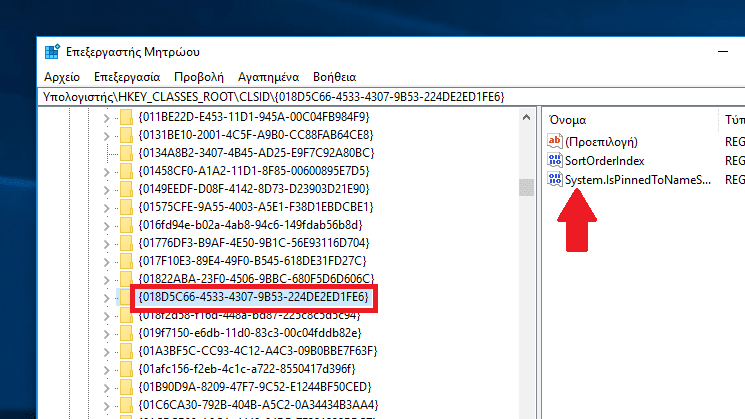745x419 pixels.
Task: Click folder icon of {0134A8B2-3407-4B45-AD25-E9F7C92A80BC}
Action: coord(126,153)
